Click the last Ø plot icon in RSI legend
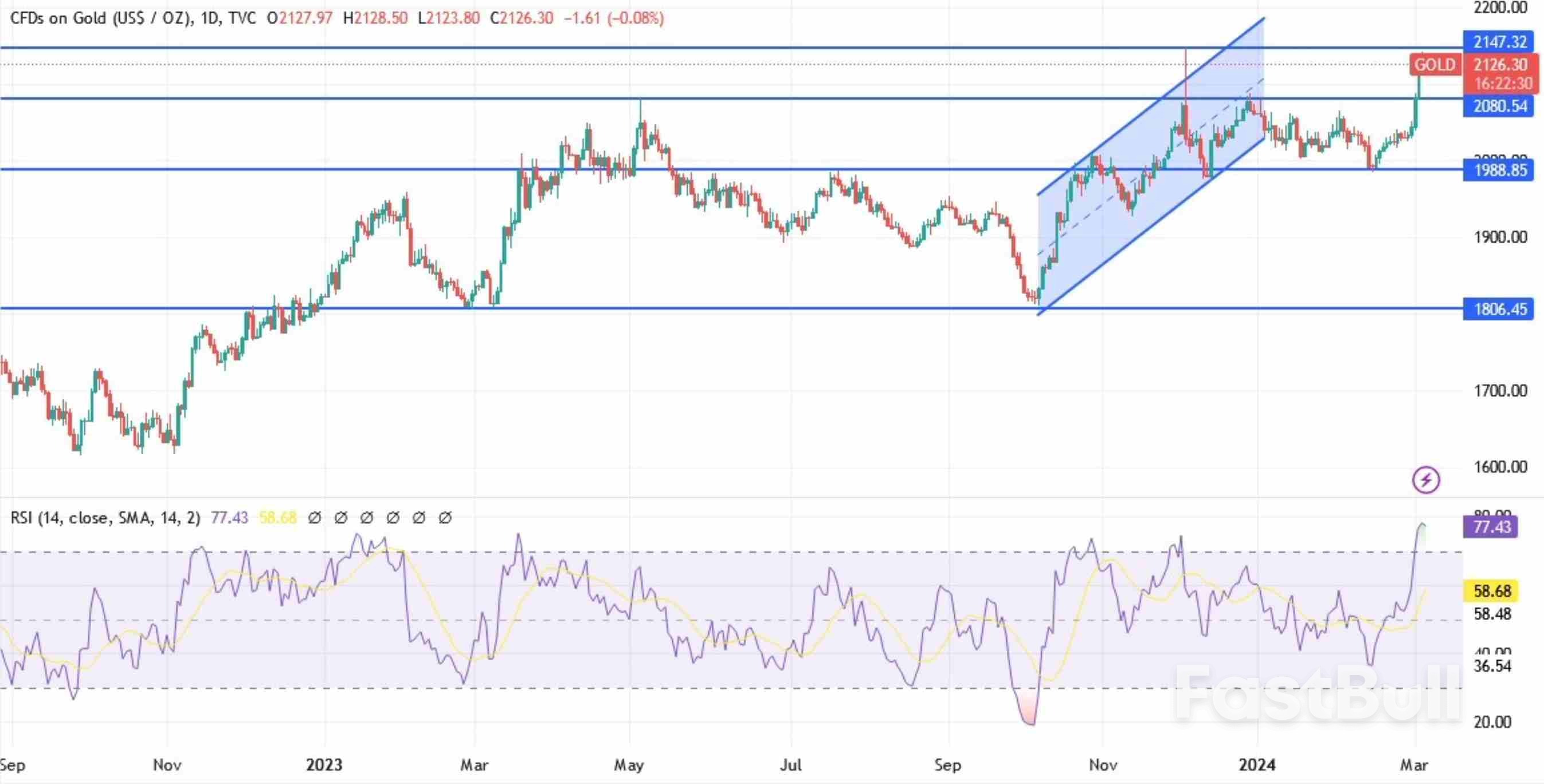Image resolution: width=1544 pixels, height=784 pixels. point(445,518)
